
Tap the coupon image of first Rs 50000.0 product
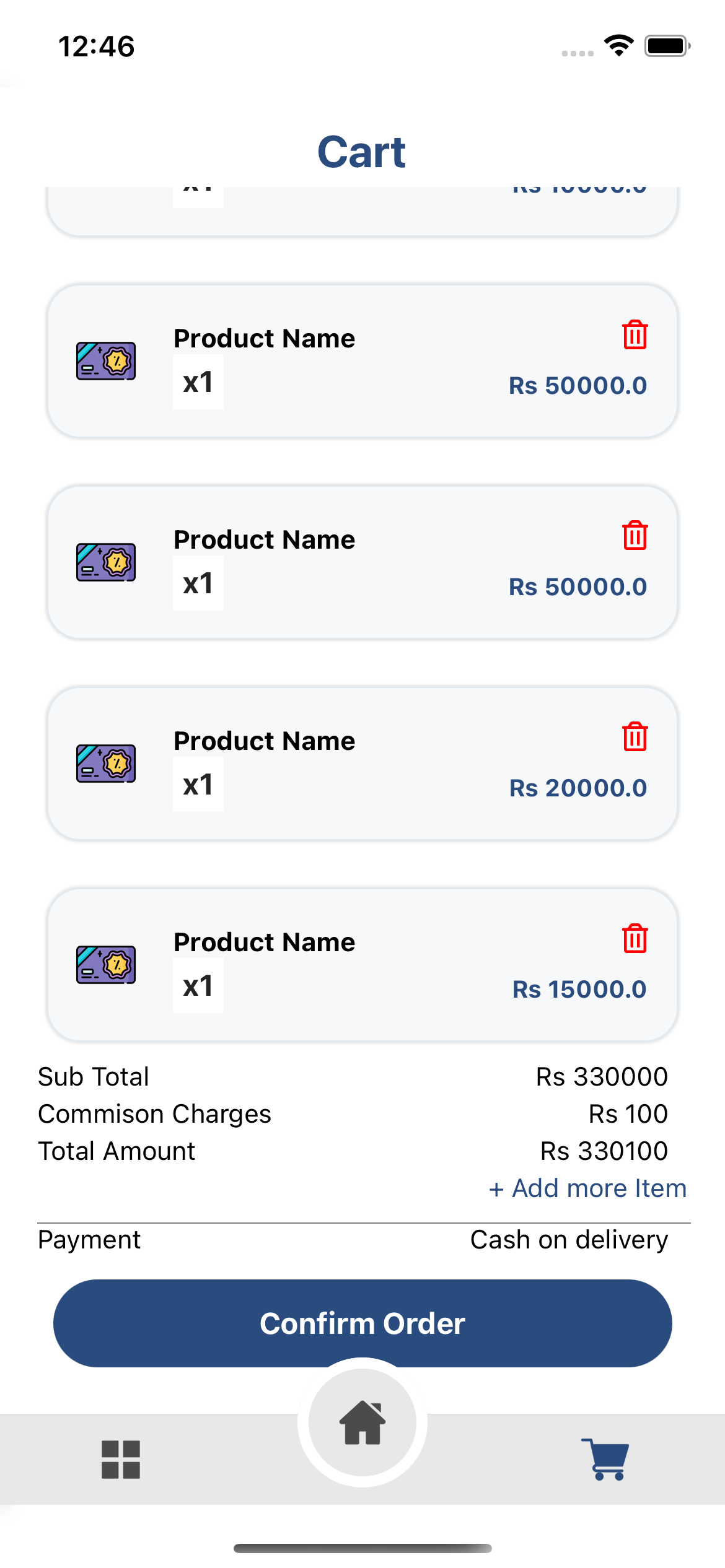(106, 361)
